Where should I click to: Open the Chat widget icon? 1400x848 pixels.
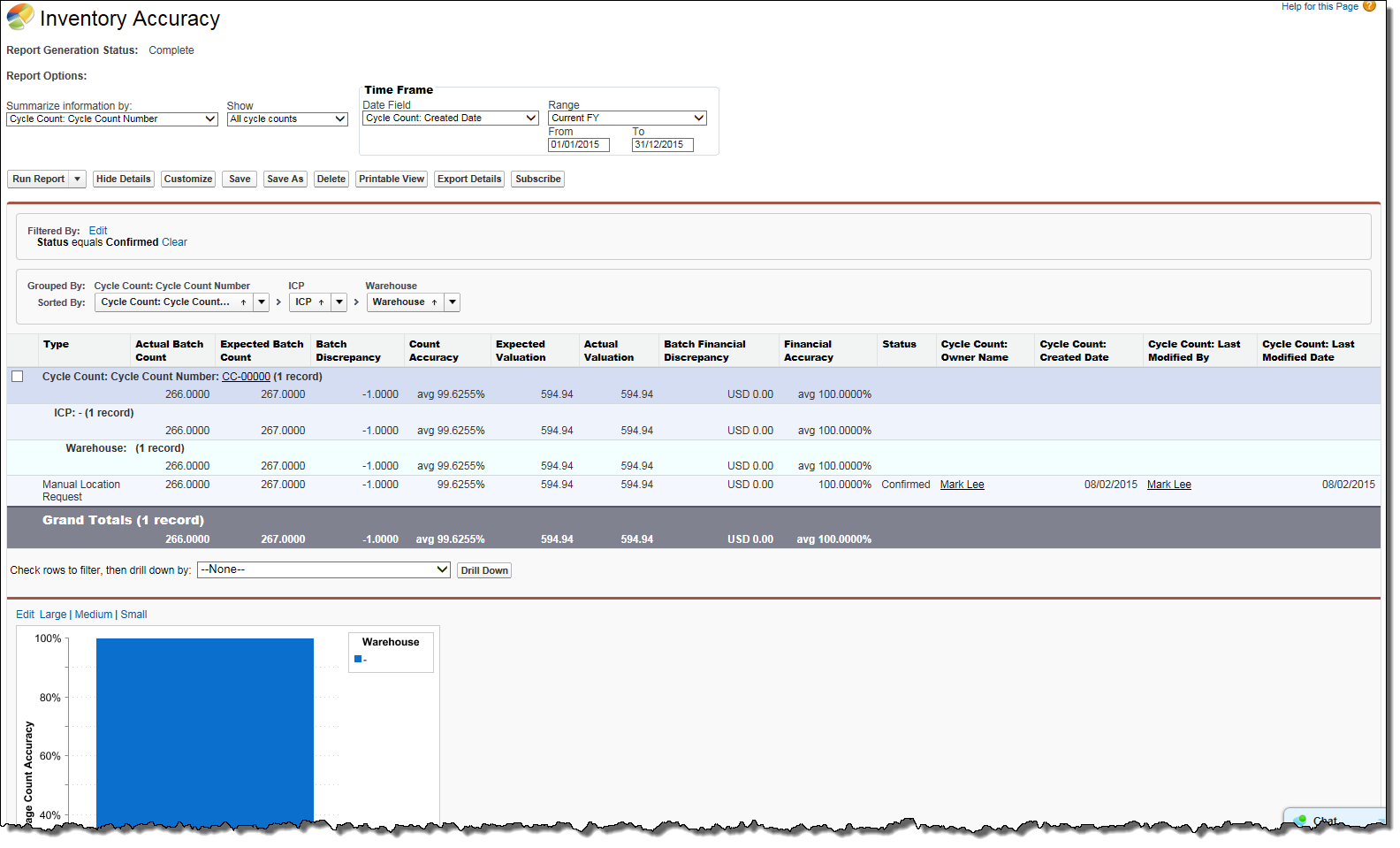1301,820
